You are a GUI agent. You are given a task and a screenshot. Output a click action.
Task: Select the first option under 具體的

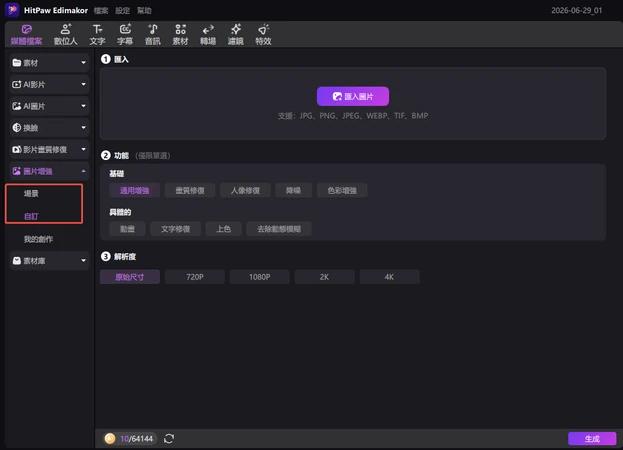[127, 229]
